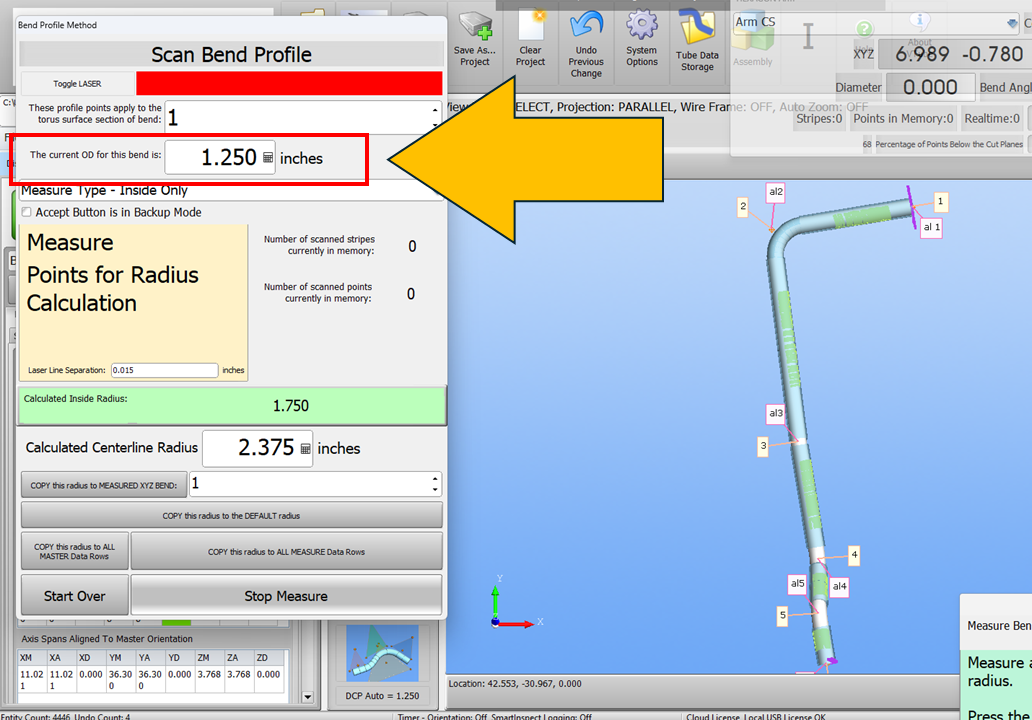This screenshot has width=1032, height=720.
Task: Click the Calculated Centerline Radius field 2.375
Action: pos(257,448)
